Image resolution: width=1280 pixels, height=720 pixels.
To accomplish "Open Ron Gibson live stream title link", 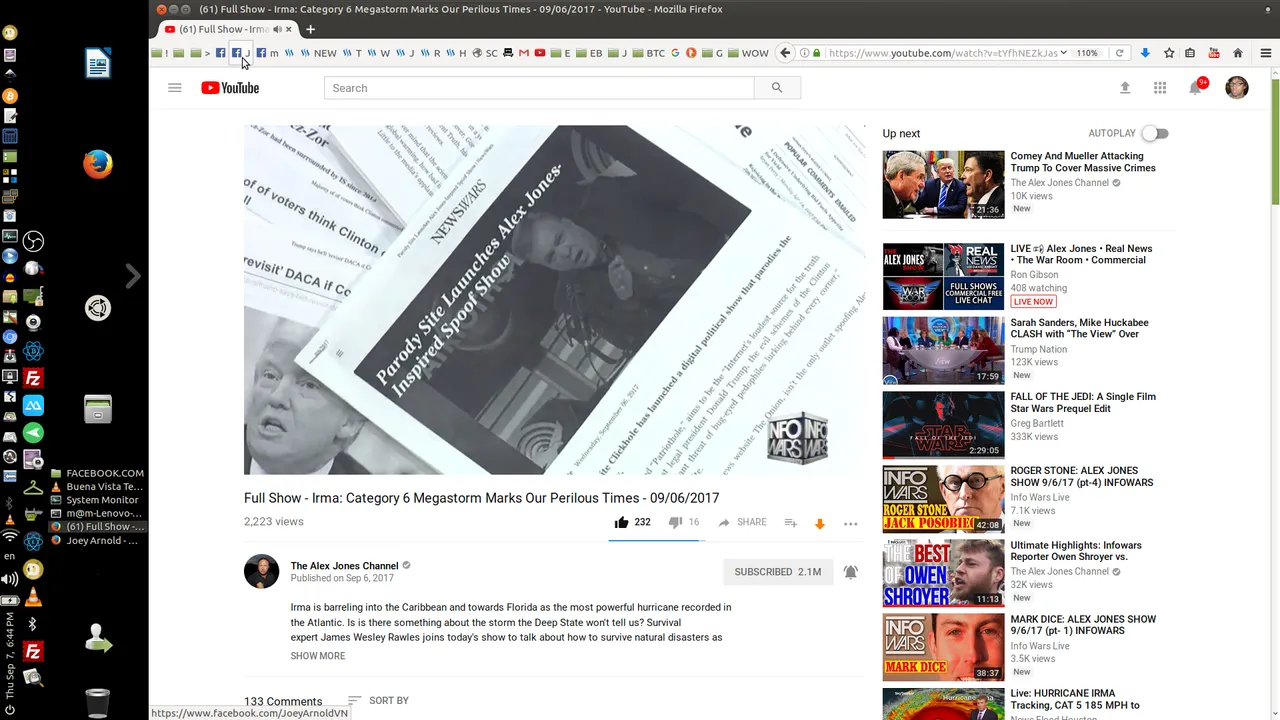I will point(1081,254).
